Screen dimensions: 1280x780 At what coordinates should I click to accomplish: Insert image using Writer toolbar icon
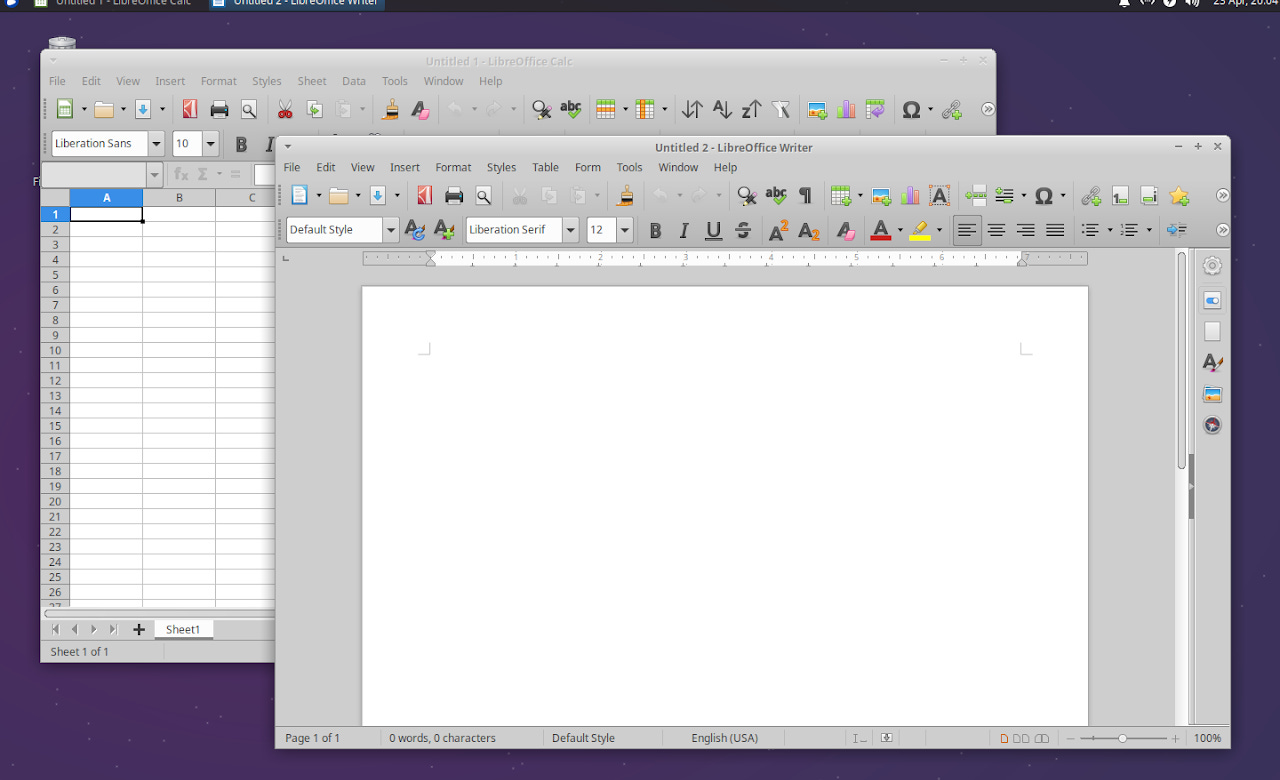click(881, 196)
